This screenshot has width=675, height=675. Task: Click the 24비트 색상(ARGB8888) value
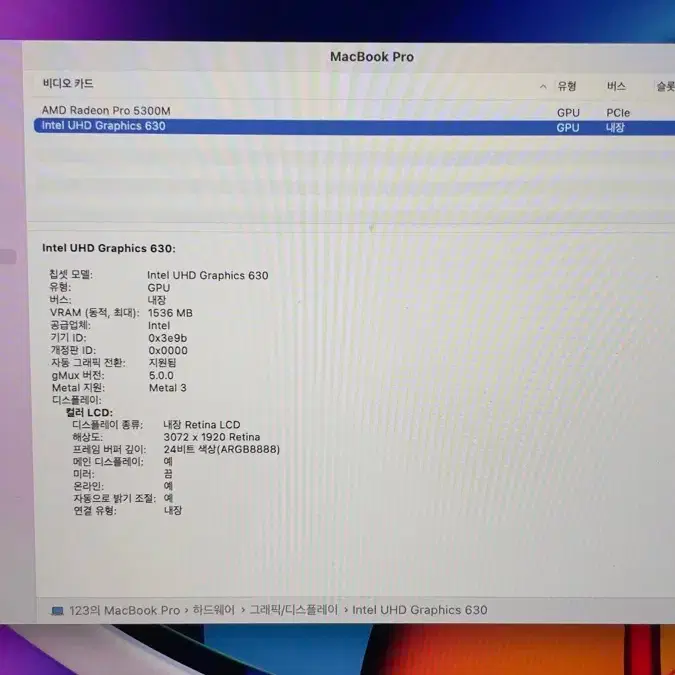click(x=222, y=449)
